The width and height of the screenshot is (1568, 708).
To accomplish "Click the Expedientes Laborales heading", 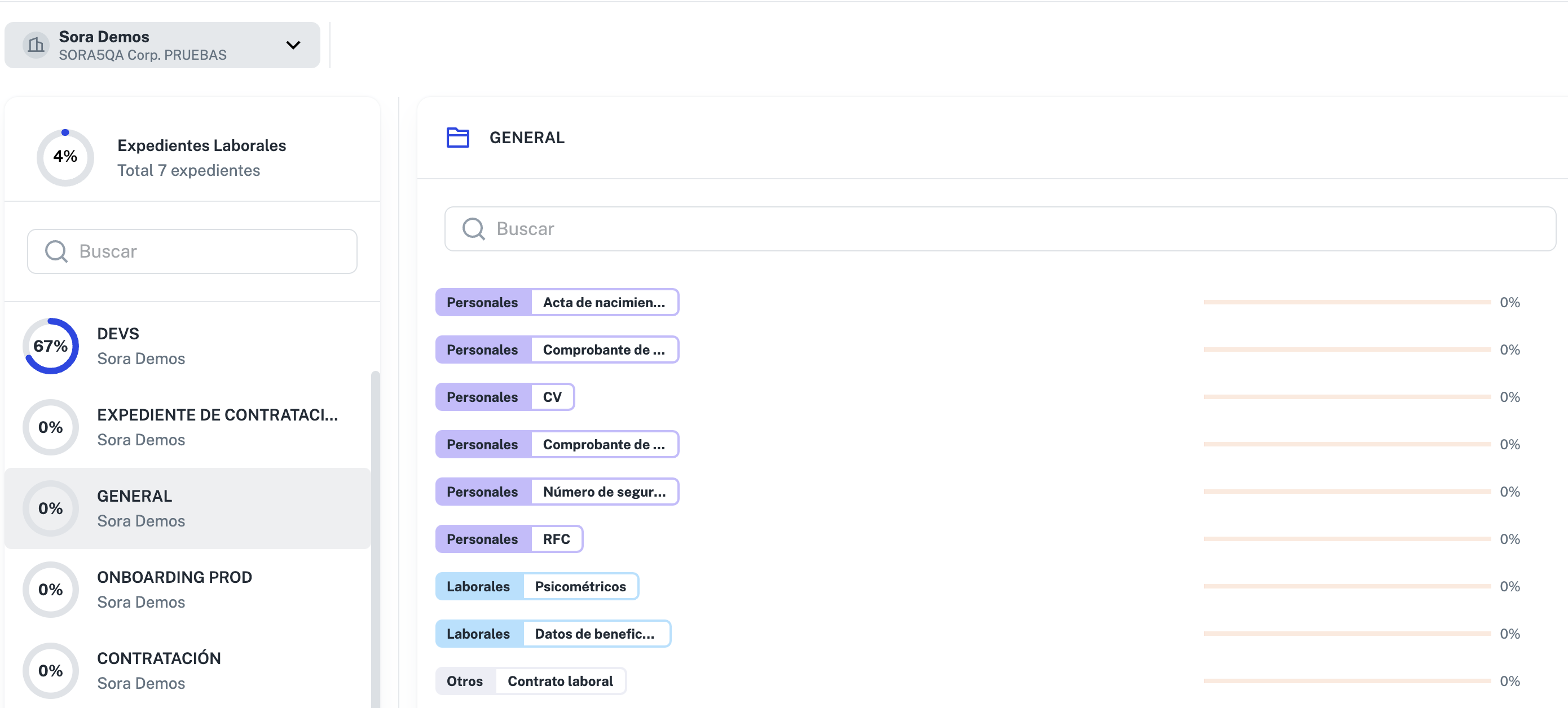I will (x=201, y=145).
